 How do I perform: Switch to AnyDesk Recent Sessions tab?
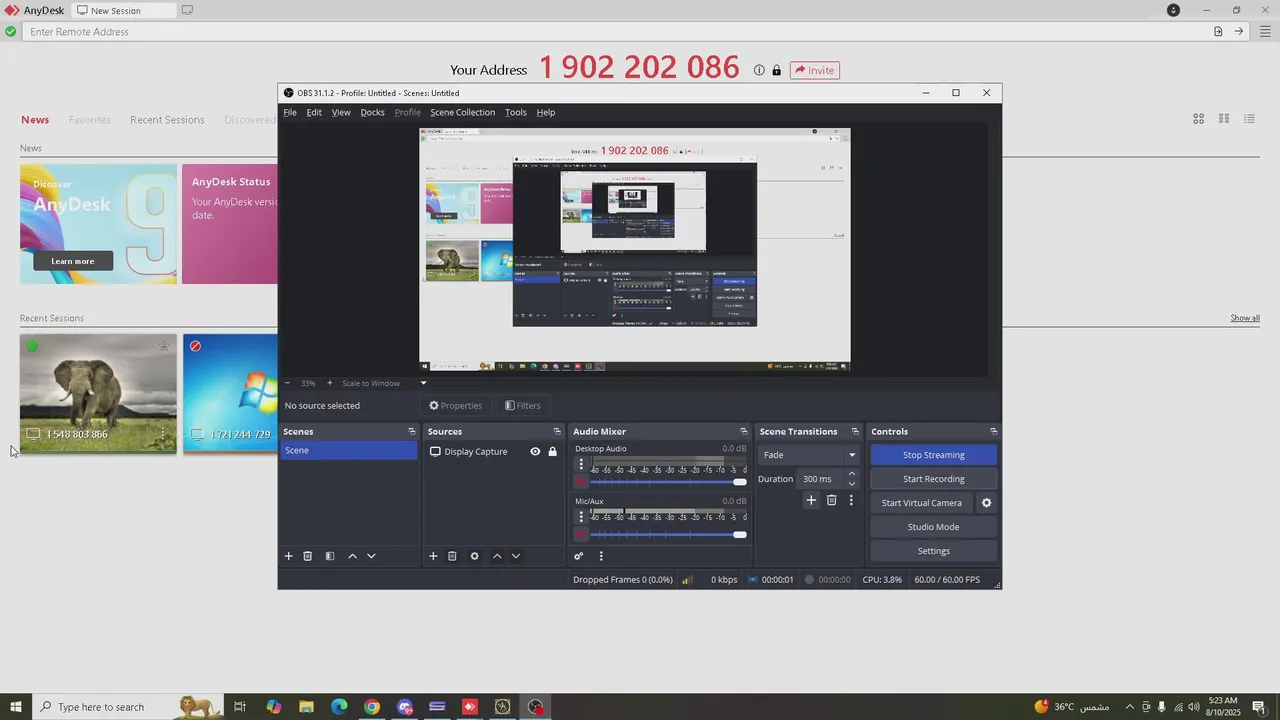[167, 120]
